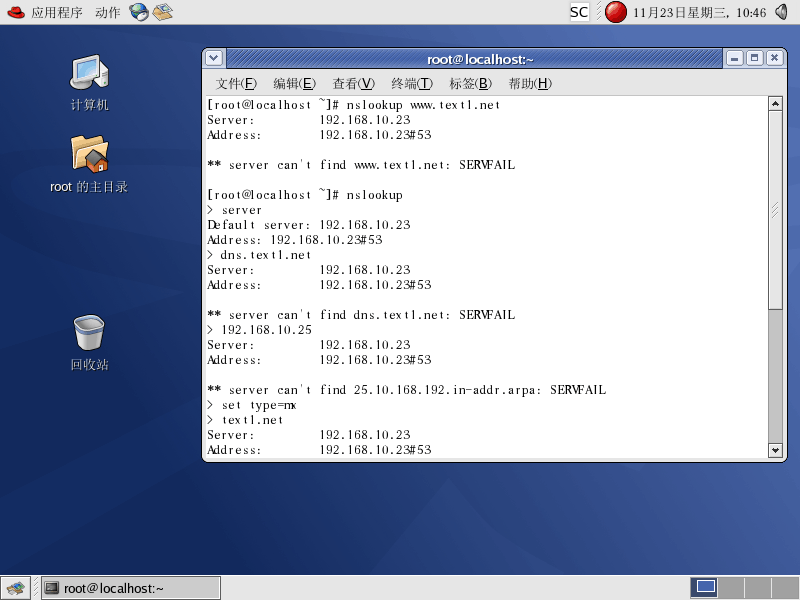Viewport: 800px width, 600px height.
Task: Click the SC input method indicator
Action: [x=579, y=12]
